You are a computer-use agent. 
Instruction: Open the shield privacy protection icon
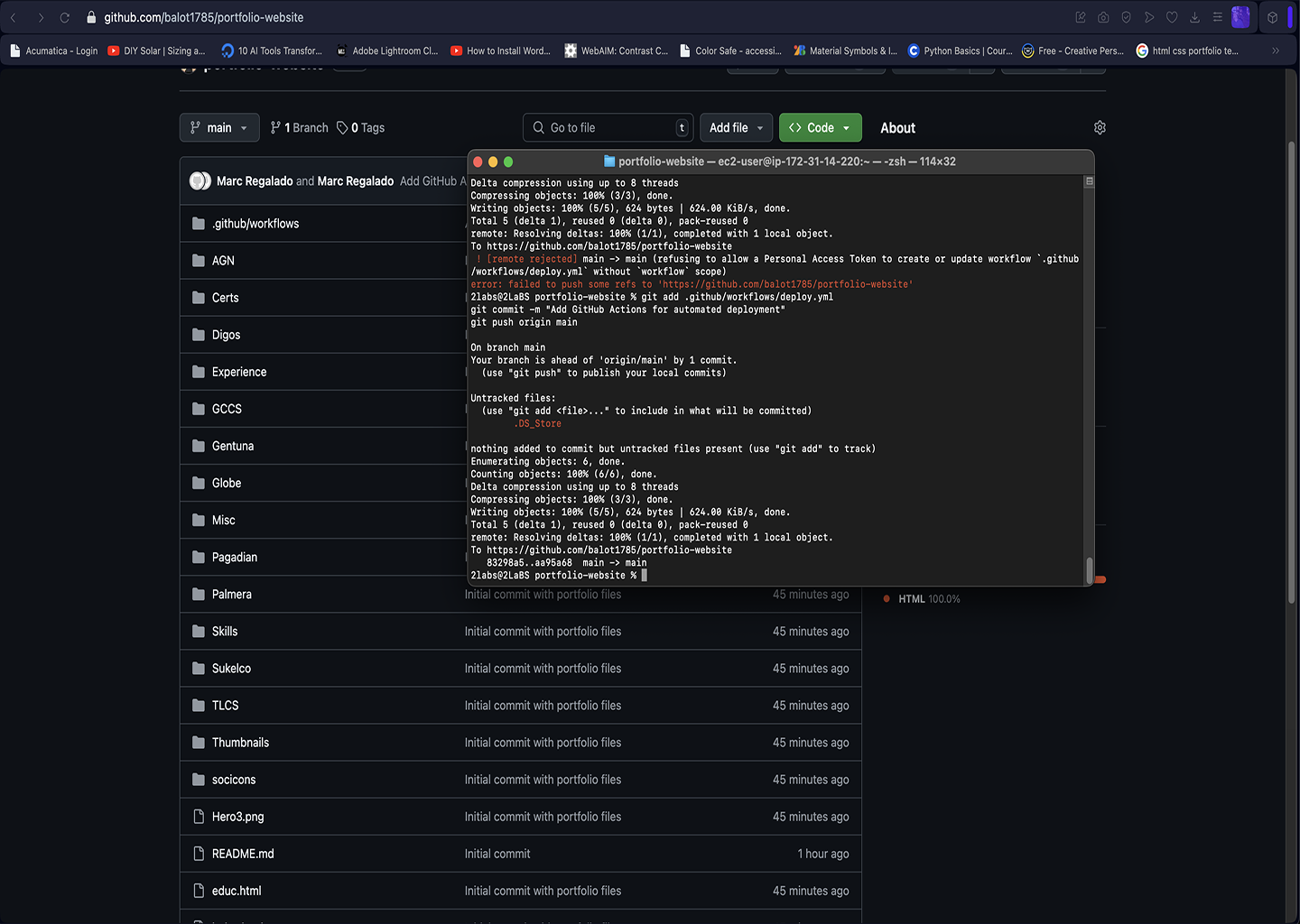[1126, 17]
